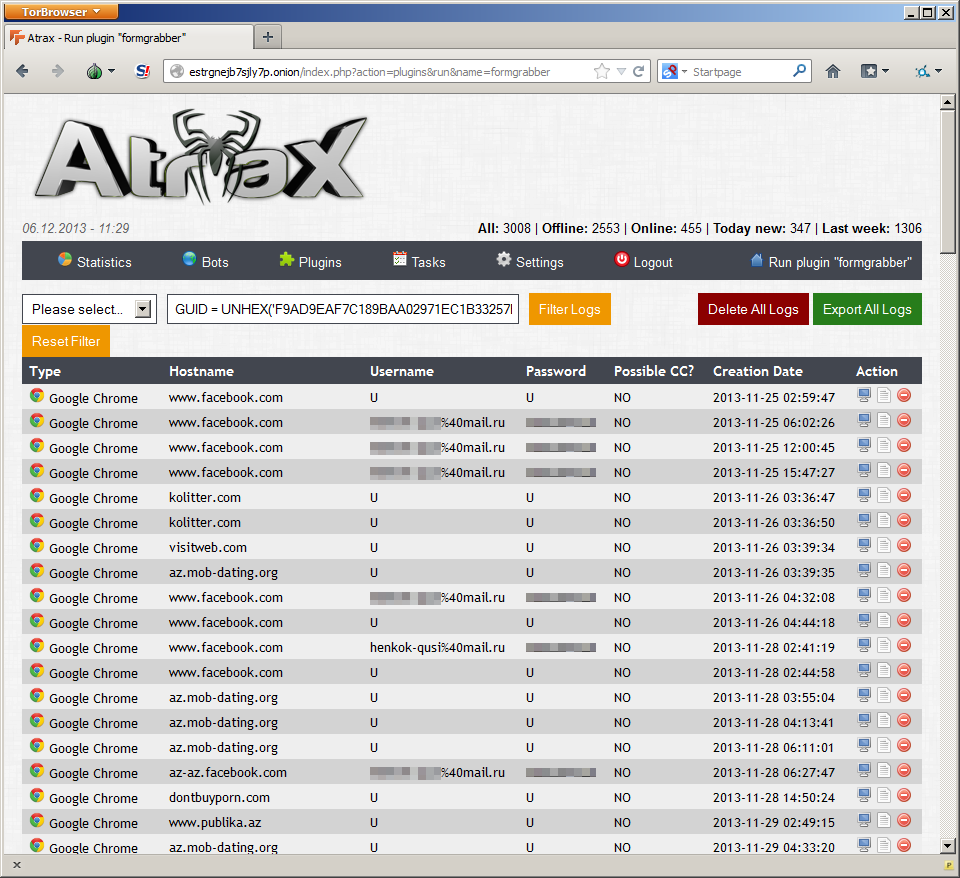This screenshot has width=960, height=878.
Task: Open the Bots menu item
Action: (206, 261)
